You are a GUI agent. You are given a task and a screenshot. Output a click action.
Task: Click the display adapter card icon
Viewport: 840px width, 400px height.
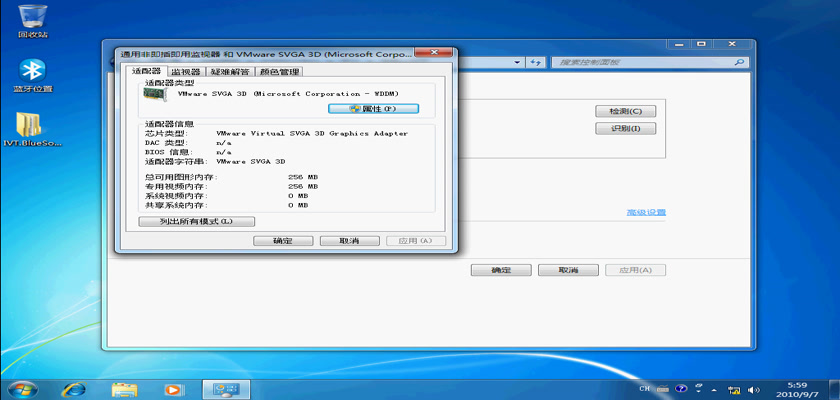point(155,95)
